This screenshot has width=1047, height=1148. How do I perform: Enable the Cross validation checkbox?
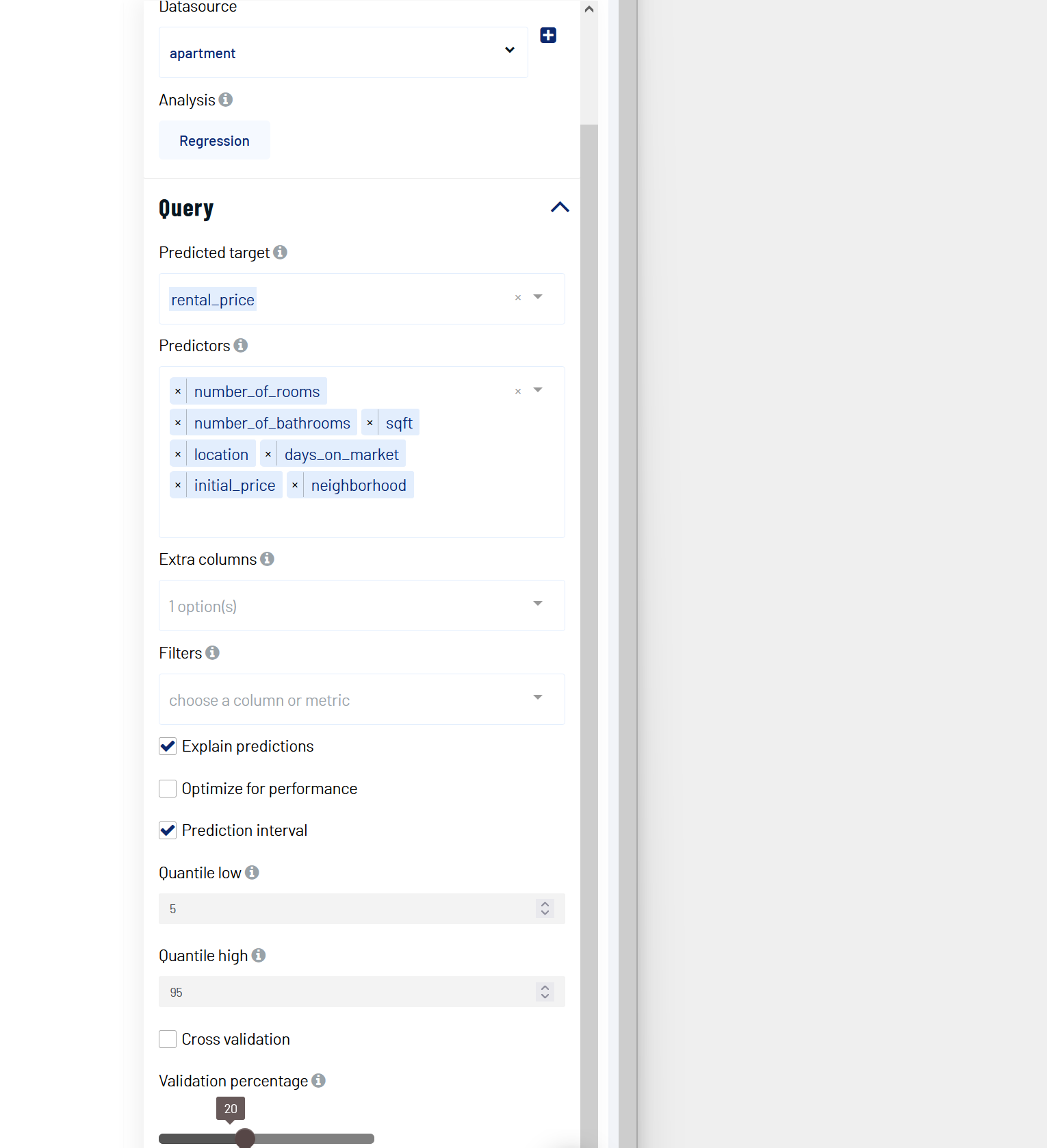(168, 1039)
